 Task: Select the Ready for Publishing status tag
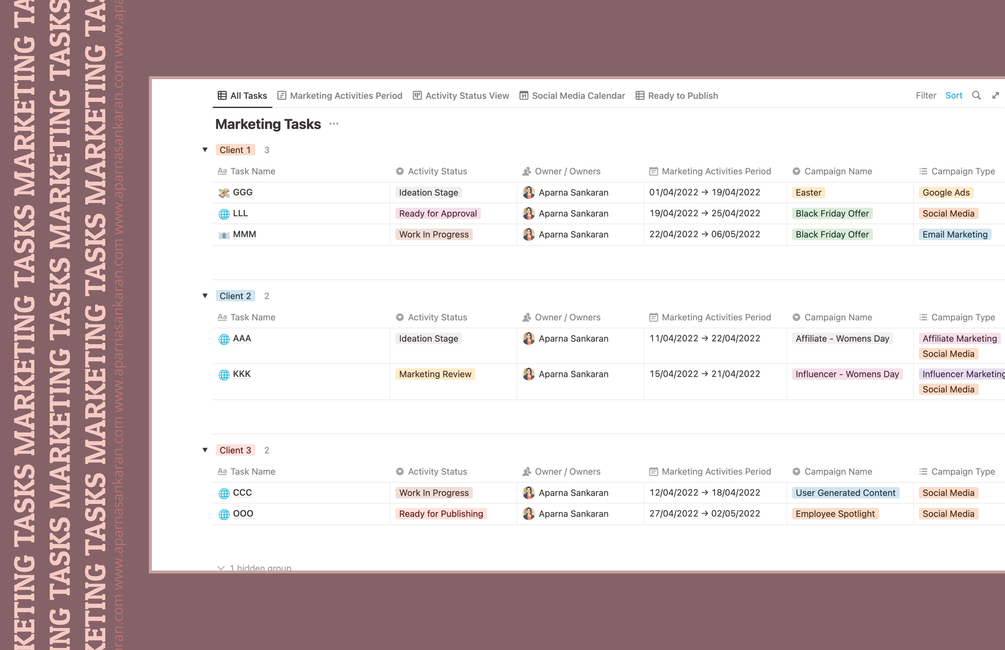441,514
